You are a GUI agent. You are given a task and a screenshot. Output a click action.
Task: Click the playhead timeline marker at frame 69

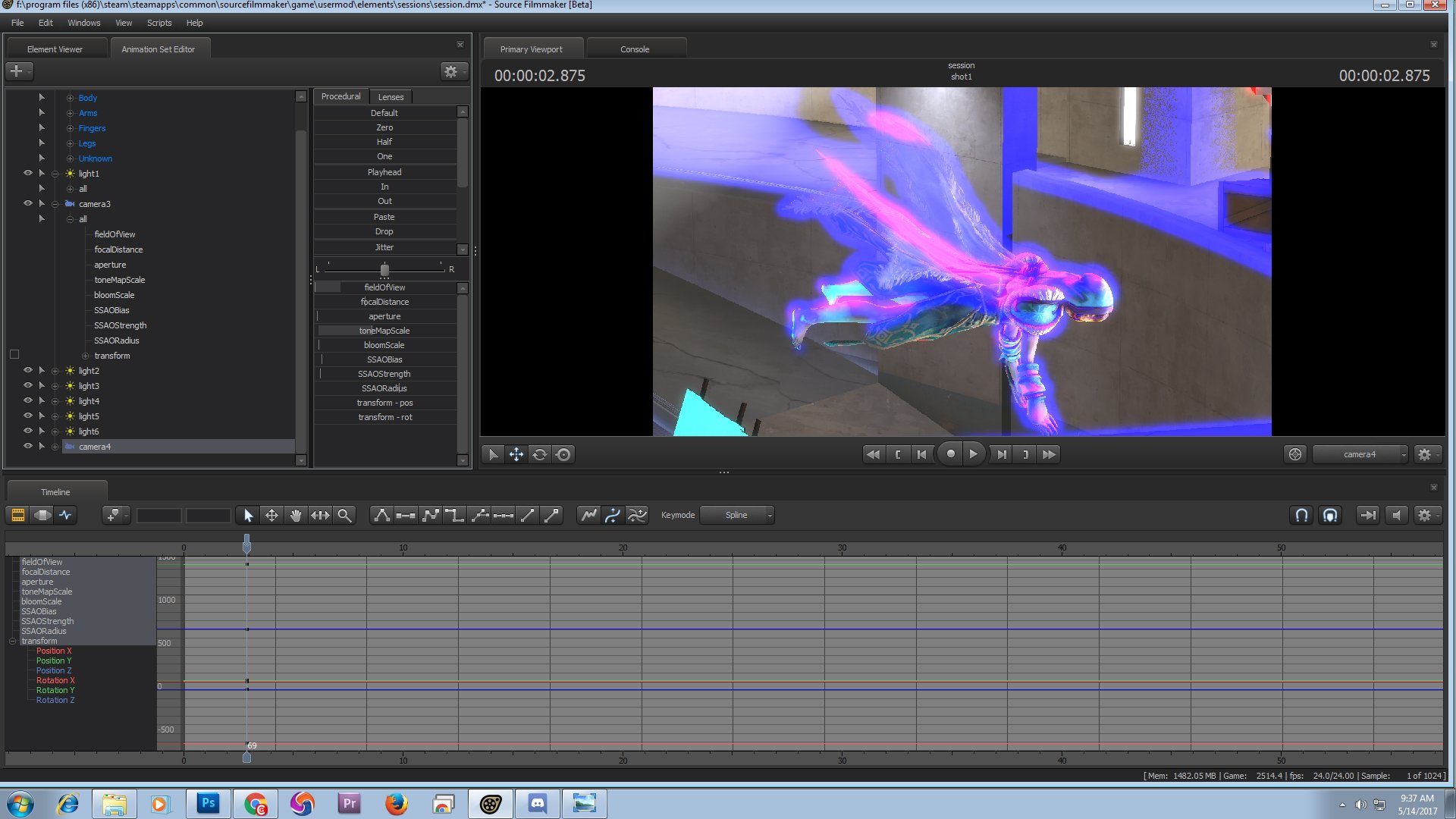[x=247, y=758]
